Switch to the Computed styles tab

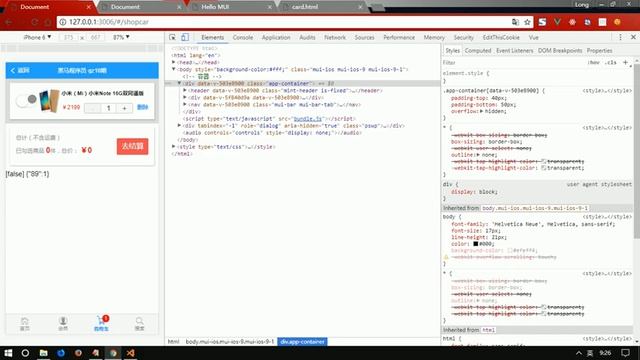(x=478, y=51)
